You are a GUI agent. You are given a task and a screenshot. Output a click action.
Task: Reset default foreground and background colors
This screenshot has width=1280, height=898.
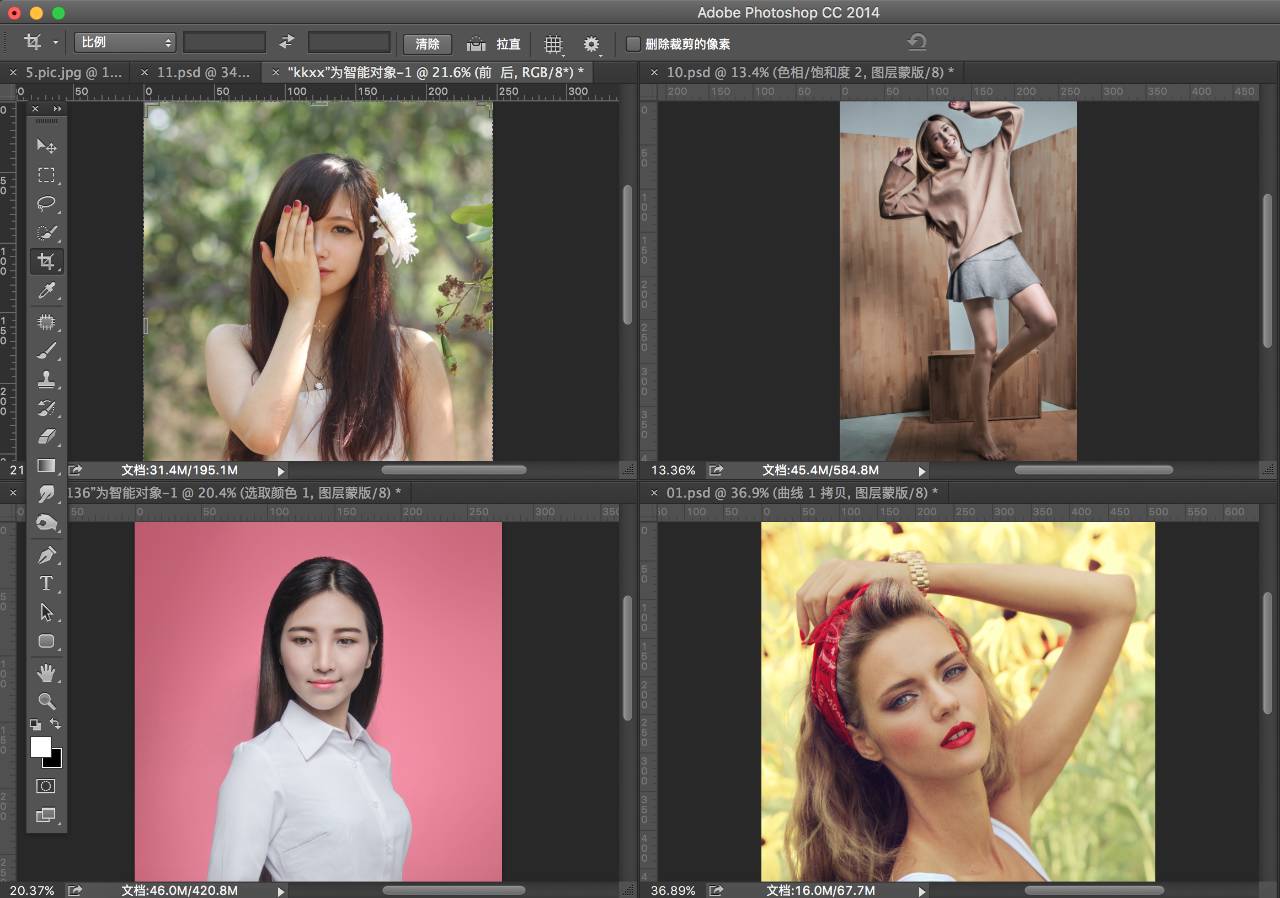coord(36,724)
